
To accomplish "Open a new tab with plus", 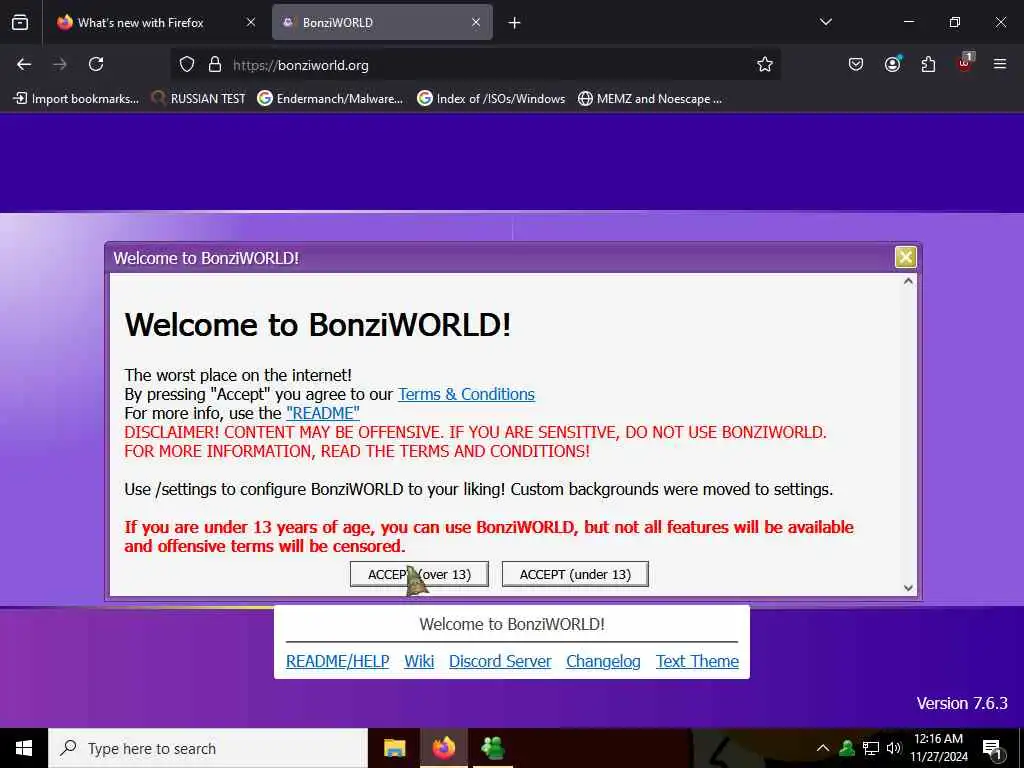I will [x=514, y=23].
